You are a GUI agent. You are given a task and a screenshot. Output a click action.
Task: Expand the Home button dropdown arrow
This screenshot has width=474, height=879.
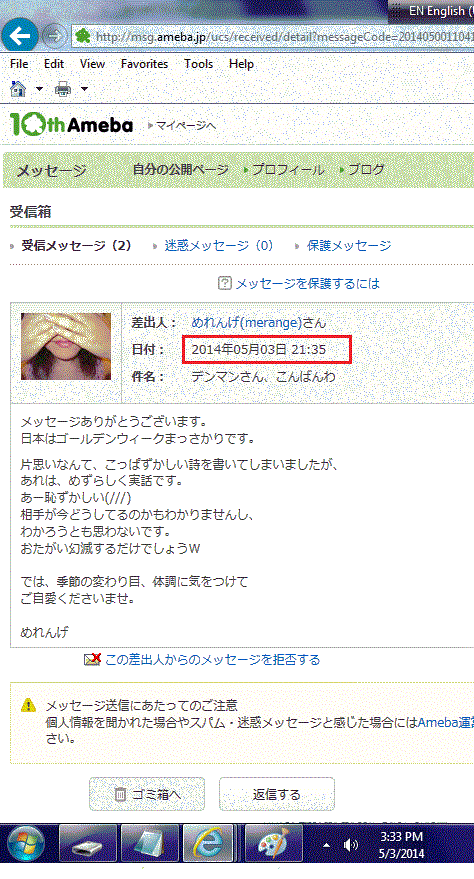pyautogui.click(x=39, y=89)
